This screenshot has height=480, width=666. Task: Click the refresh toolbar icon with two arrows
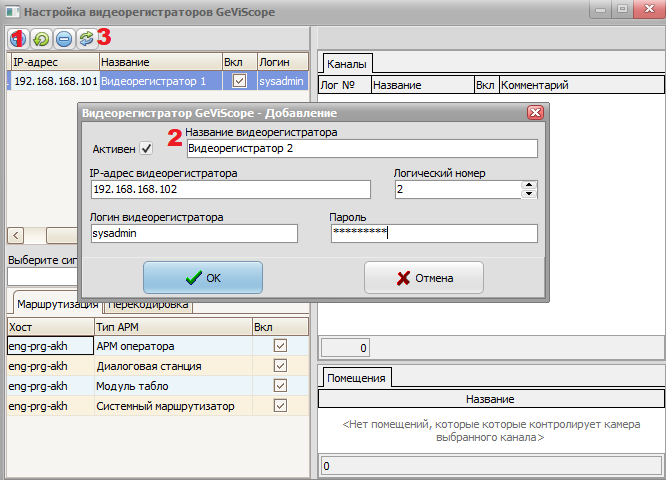85,39
